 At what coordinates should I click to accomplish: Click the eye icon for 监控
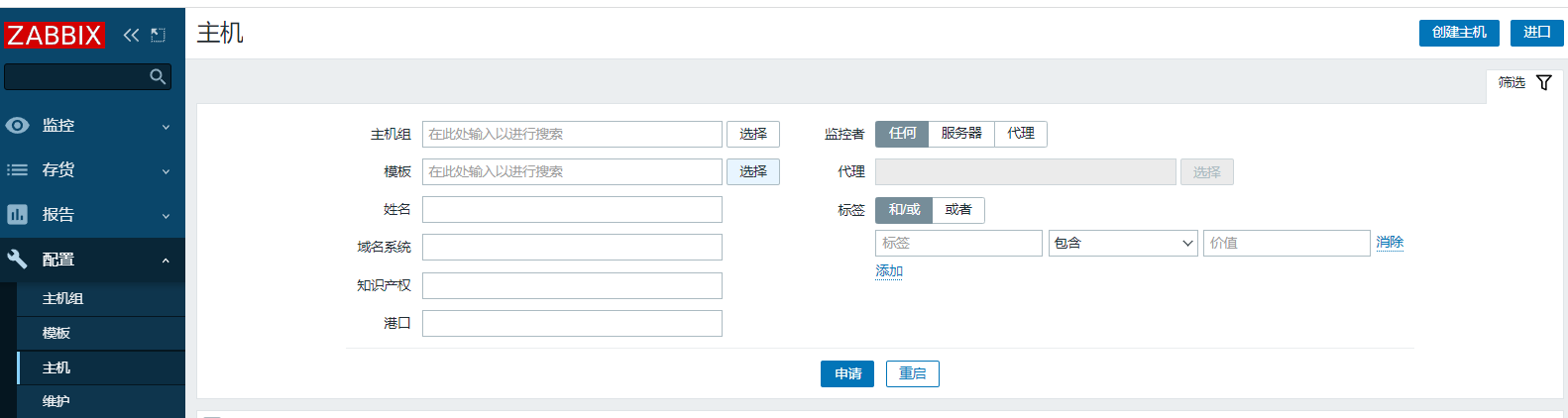coord(17,126)
